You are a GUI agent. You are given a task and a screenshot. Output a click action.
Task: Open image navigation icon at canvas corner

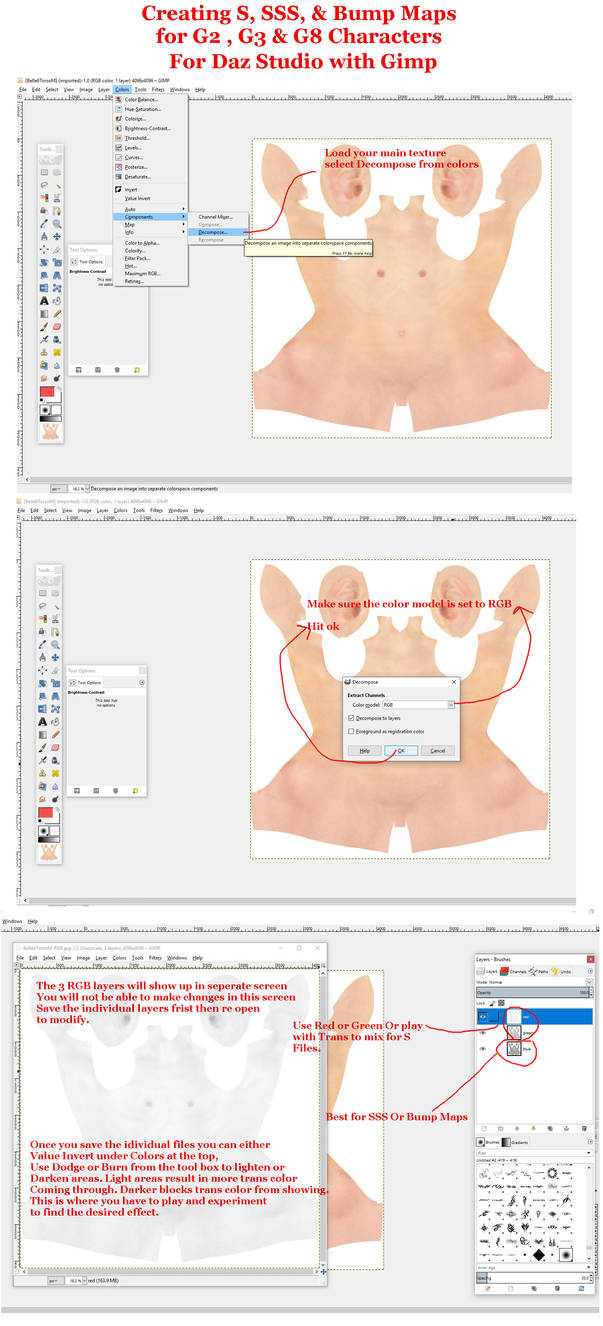(323, 1271)
